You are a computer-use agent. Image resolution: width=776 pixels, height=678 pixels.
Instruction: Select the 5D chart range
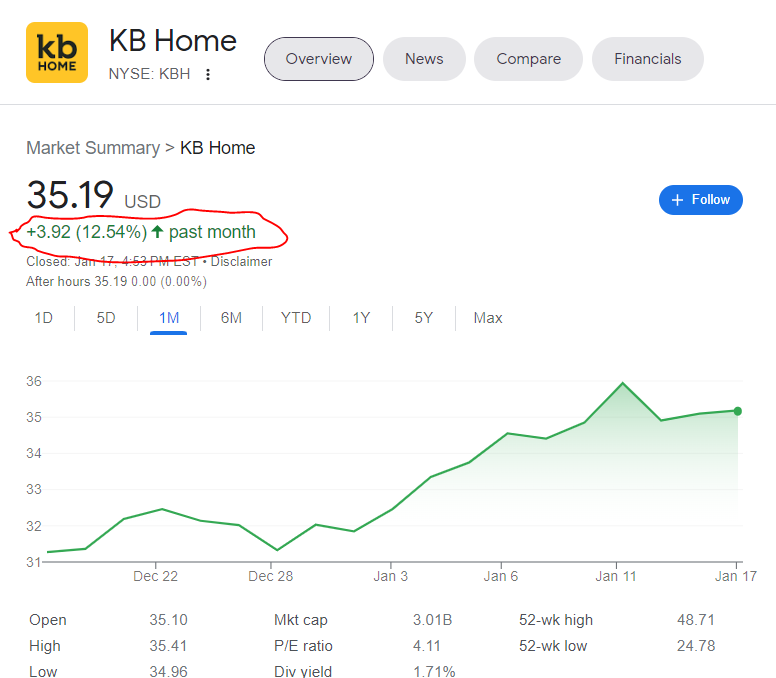click(106, 318)
